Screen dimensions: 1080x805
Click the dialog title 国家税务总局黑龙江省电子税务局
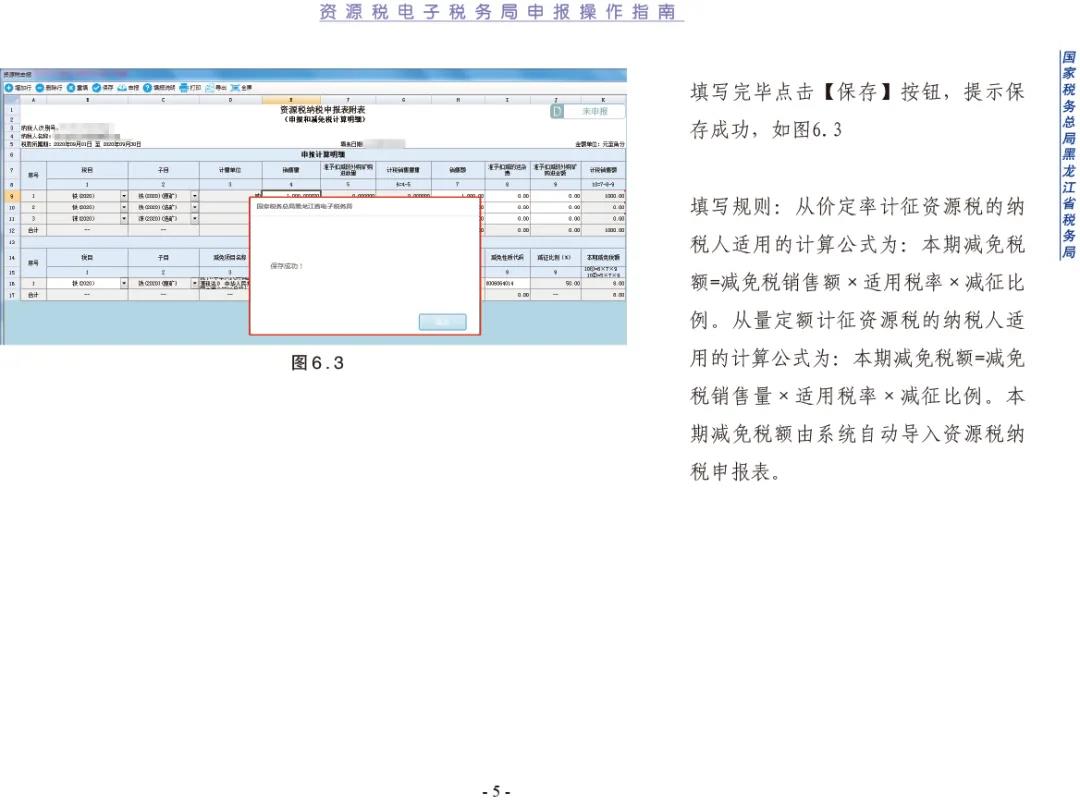[304, 206]
